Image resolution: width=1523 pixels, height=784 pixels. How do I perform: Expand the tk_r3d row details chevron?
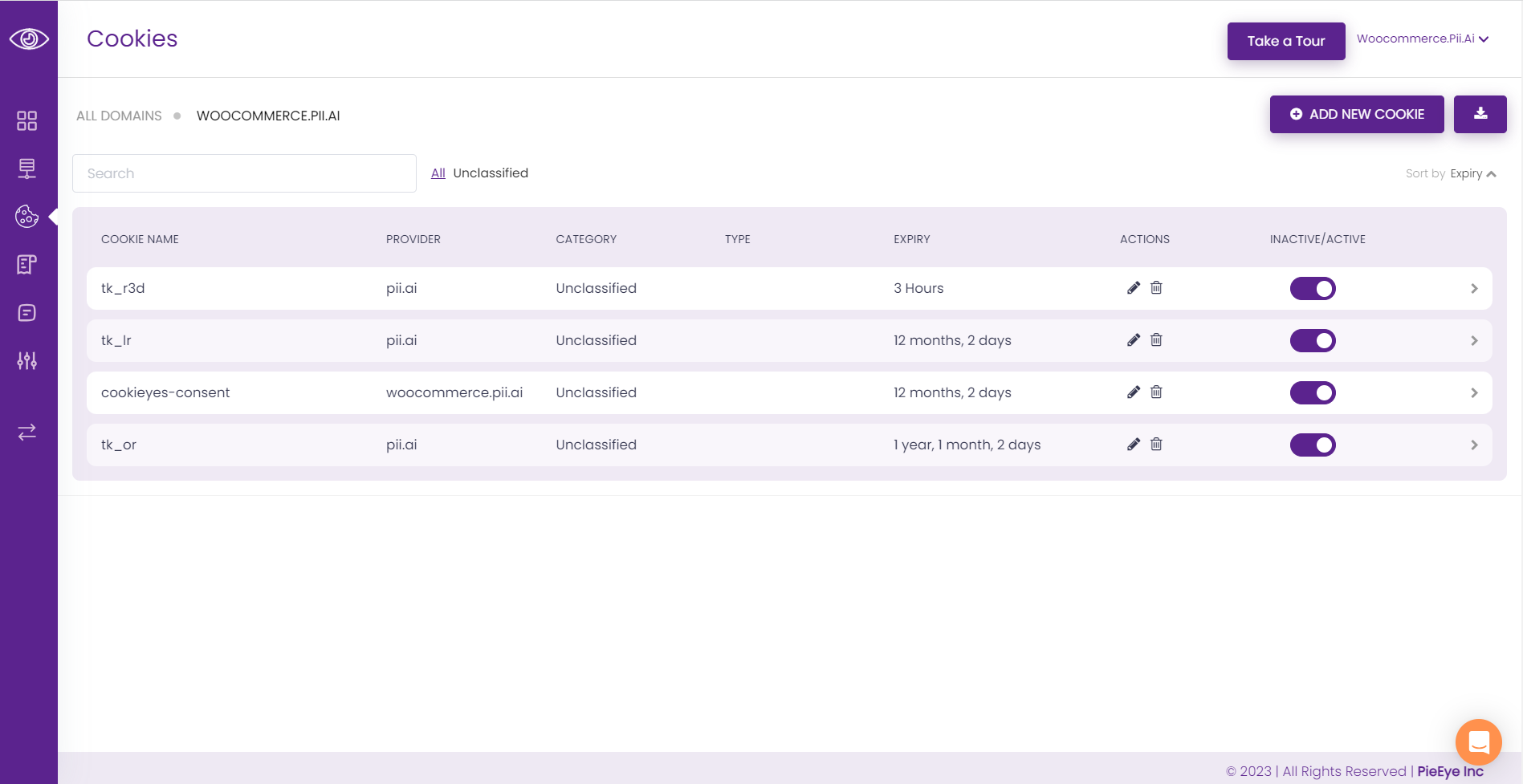(x=1474, y=288)
